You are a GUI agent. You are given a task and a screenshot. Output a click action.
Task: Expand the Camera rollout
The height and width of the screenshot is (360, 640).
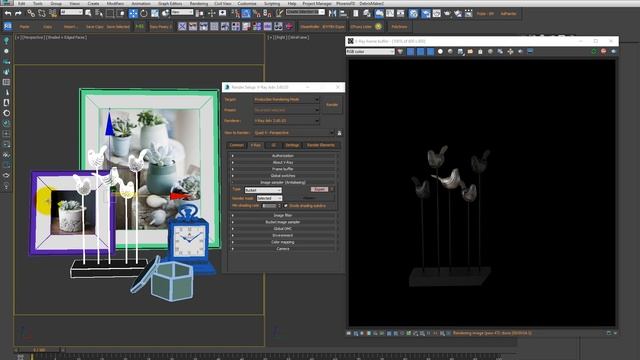[282, 249]
